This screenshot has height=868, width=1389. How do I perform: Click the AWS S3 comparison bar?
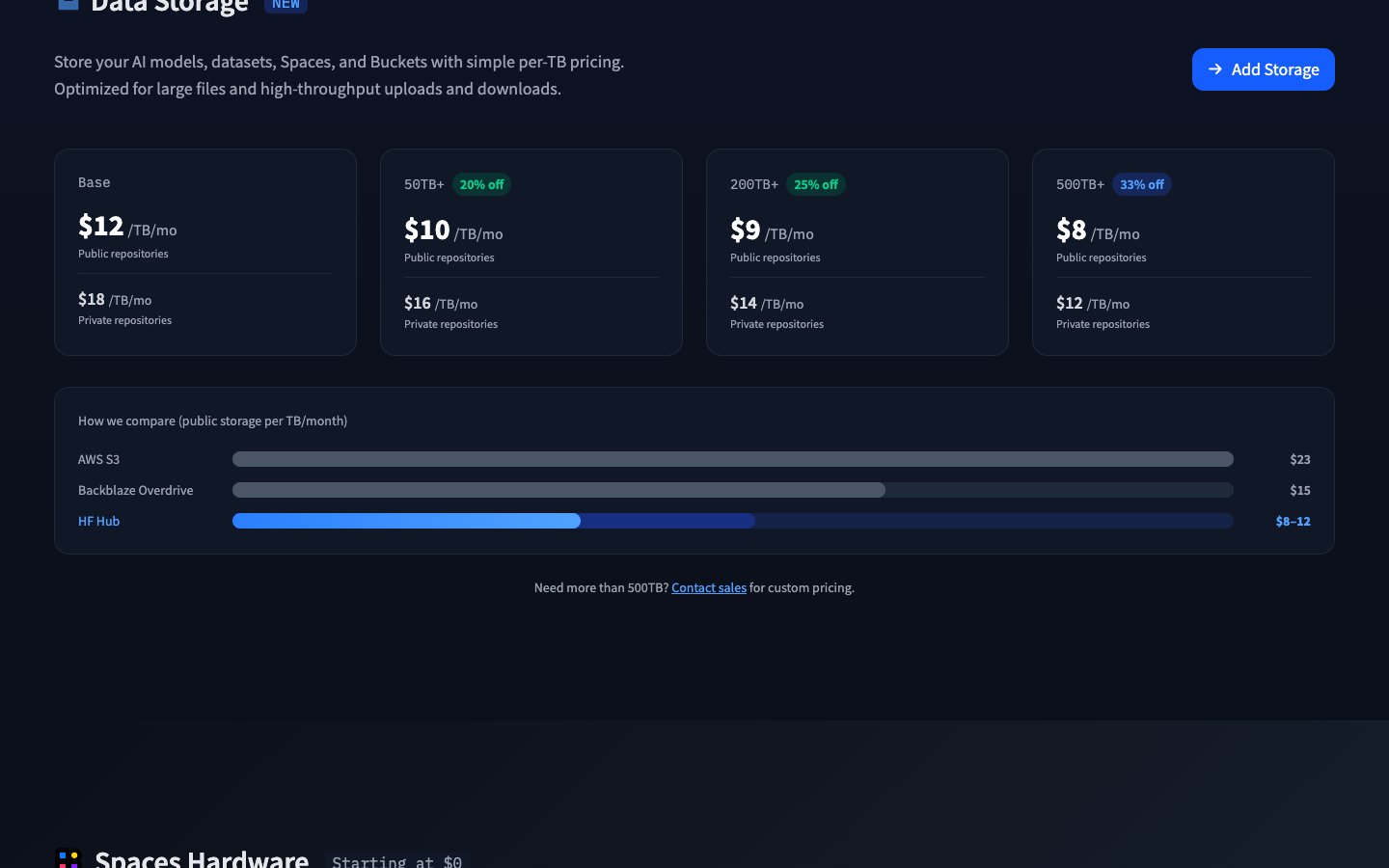(x=732, y=459)
